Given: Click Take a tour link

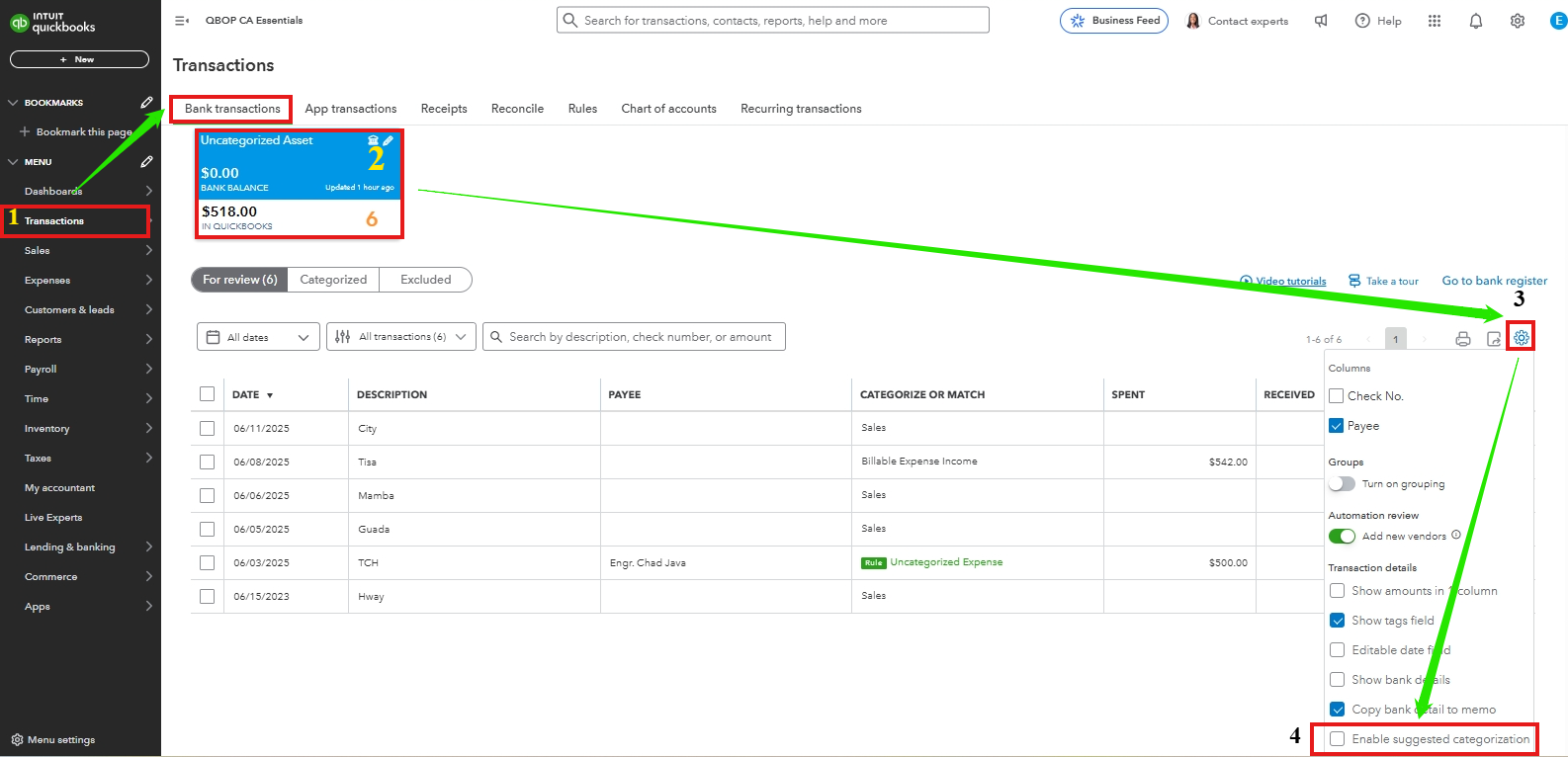Looking at the screenshot, I should 1384,282.
